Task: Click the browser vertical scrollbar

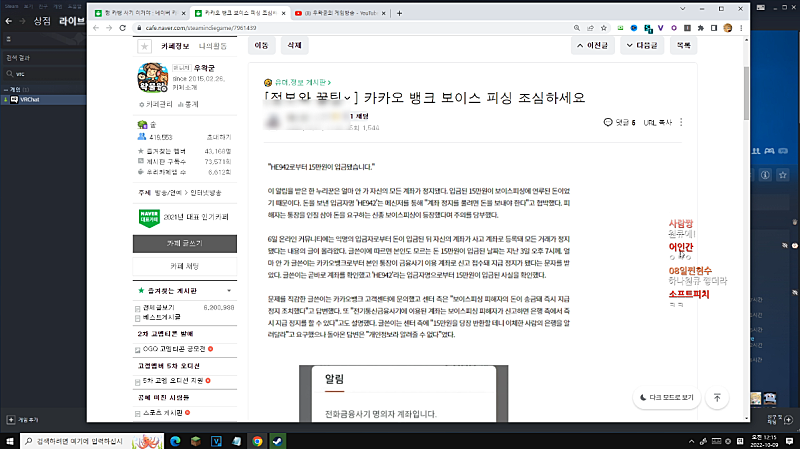Action: point(746,93)
